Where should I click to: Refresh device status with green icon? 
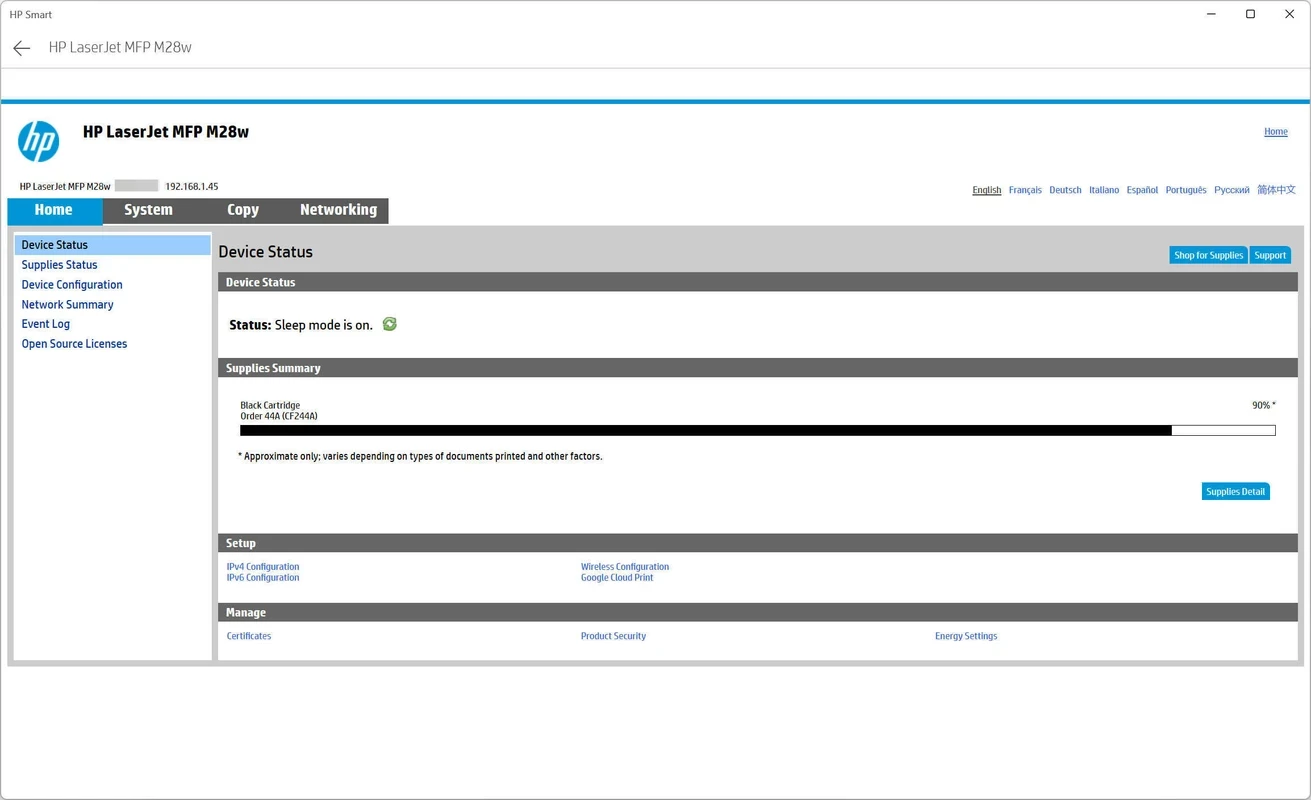click(x=390, y=324)
